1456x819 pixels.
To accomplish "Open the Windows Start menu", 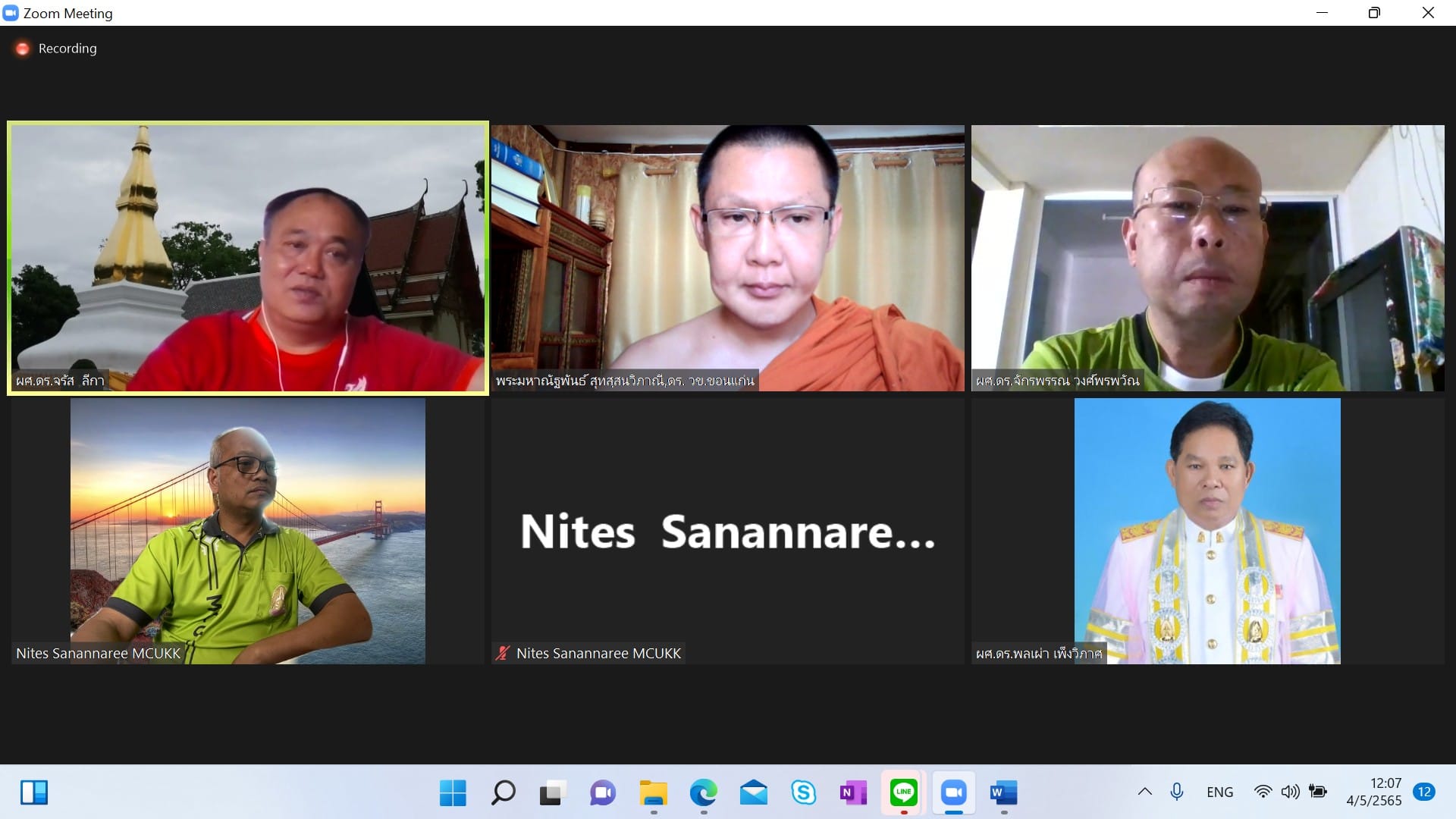I will pos(453,792).
